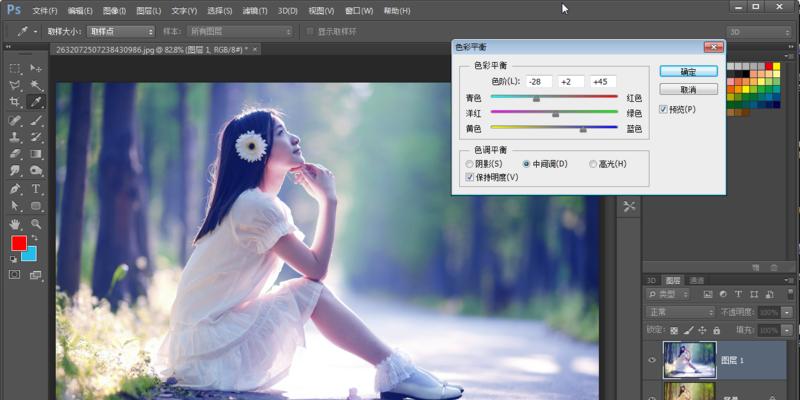The image size is (800, 400).
Task: Toggle 显示取样环 checkbox in options bar
Action: point(310,32)
